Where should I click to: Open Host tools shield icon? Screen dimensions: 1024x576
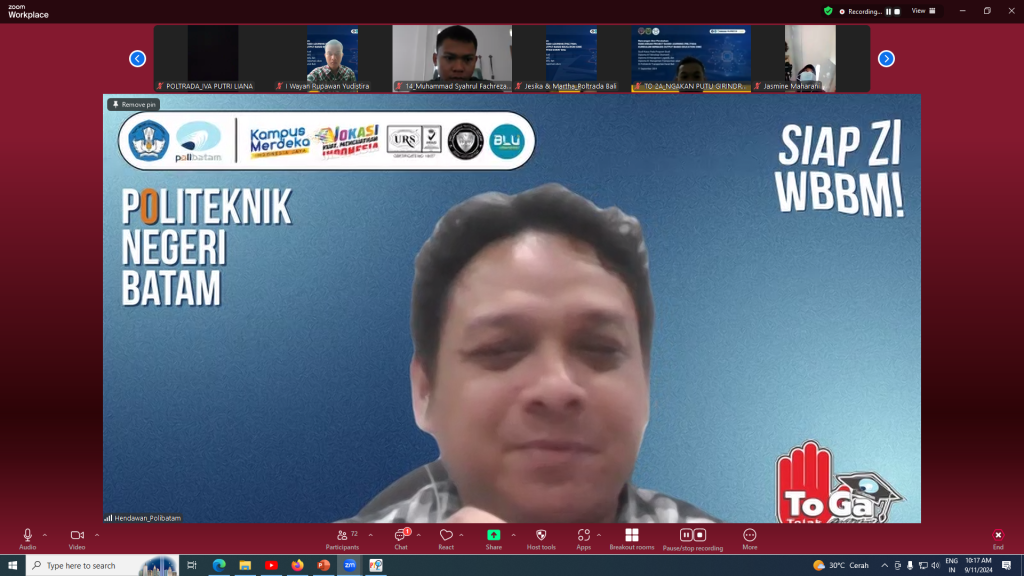[541, 537]
